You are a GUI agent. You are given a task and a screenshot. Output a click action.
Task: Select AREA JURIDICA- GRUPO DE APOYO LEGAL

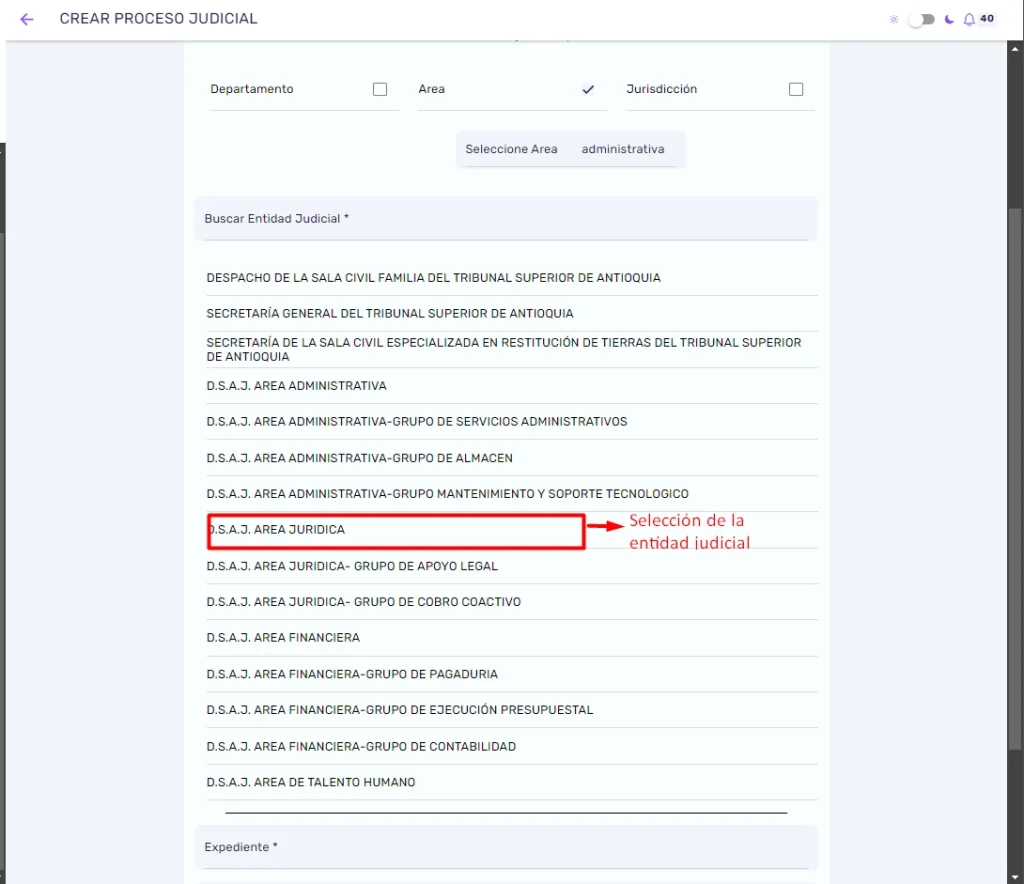pos(512,567)
